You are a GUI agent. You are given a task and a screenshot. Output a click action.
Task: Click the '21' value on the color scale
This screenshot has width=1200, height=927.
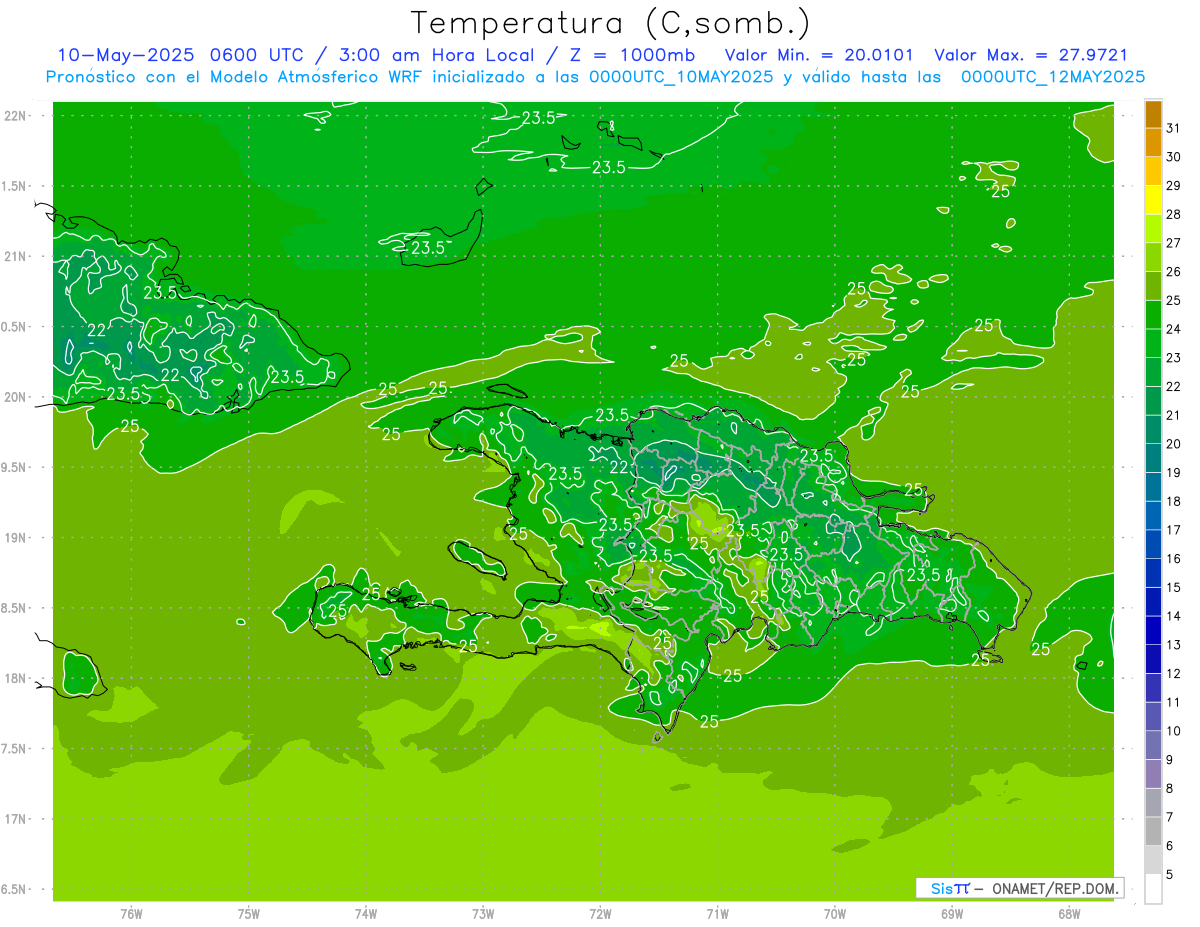coord(1174,415)
